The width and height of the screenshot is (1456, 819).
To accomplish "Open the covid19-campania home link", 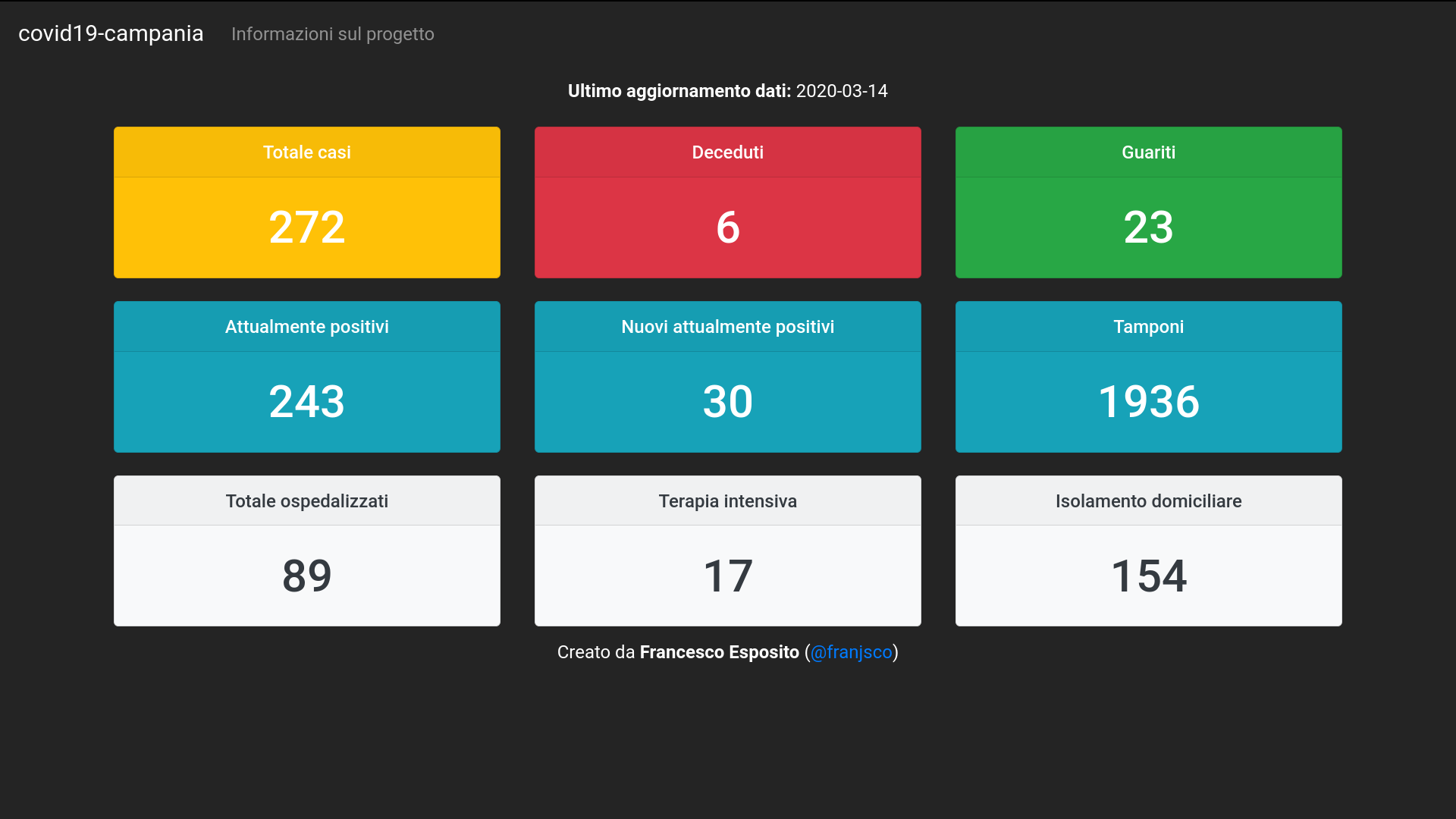I will (111, 33).
